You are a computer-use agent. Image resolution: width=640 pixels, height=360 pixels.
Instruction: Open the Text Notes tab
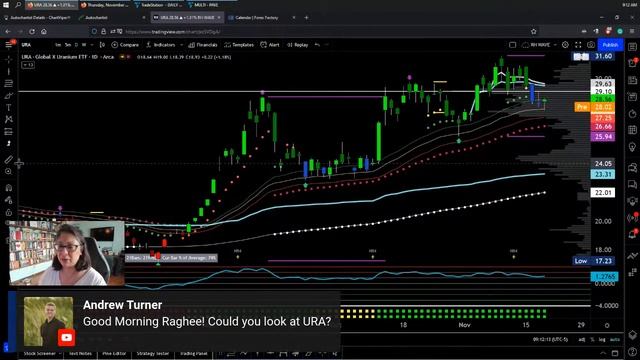click(x=80, y=353)
